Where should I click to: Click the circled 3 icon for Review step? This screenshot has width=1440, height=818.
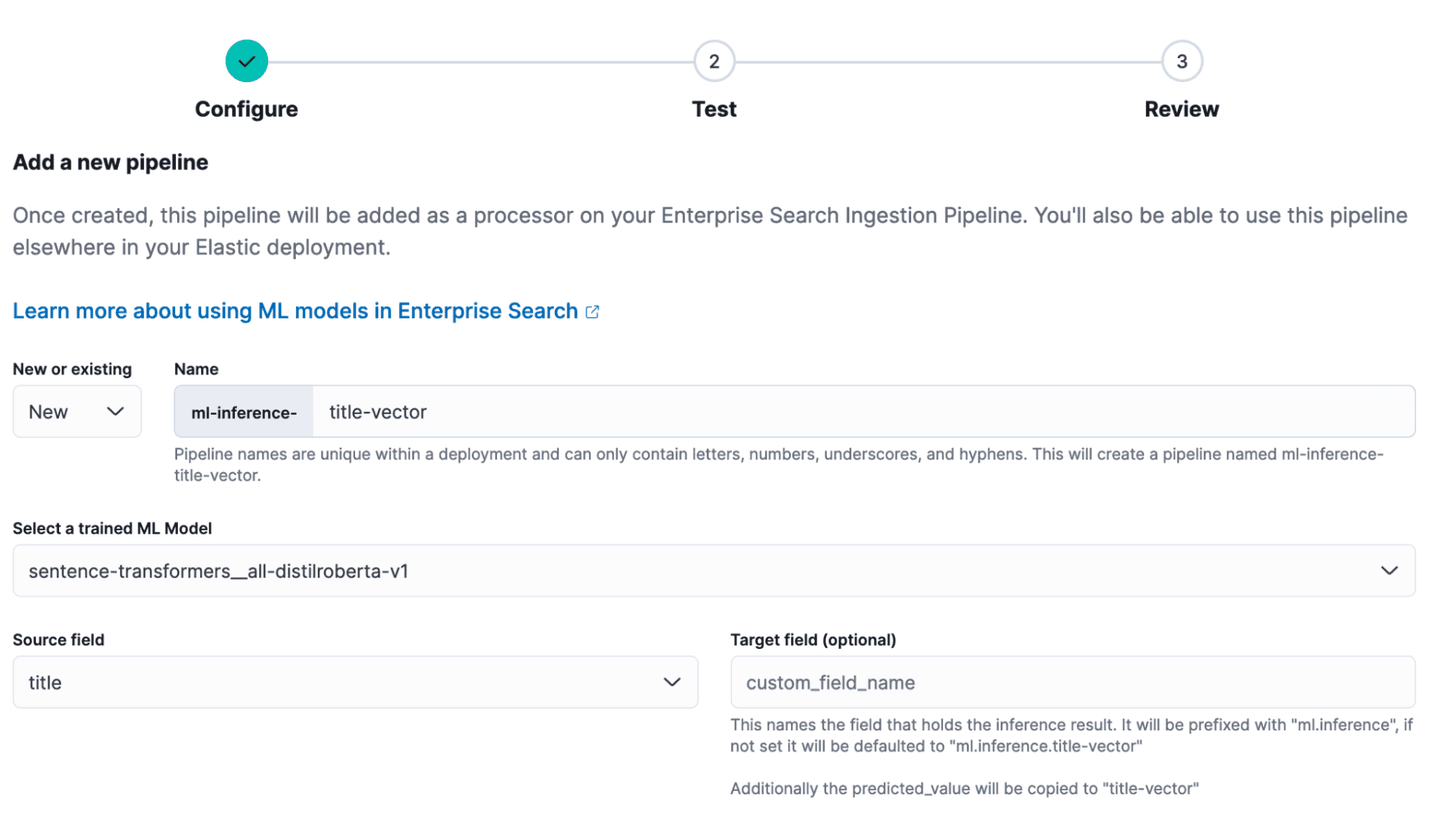point(1181,61)
